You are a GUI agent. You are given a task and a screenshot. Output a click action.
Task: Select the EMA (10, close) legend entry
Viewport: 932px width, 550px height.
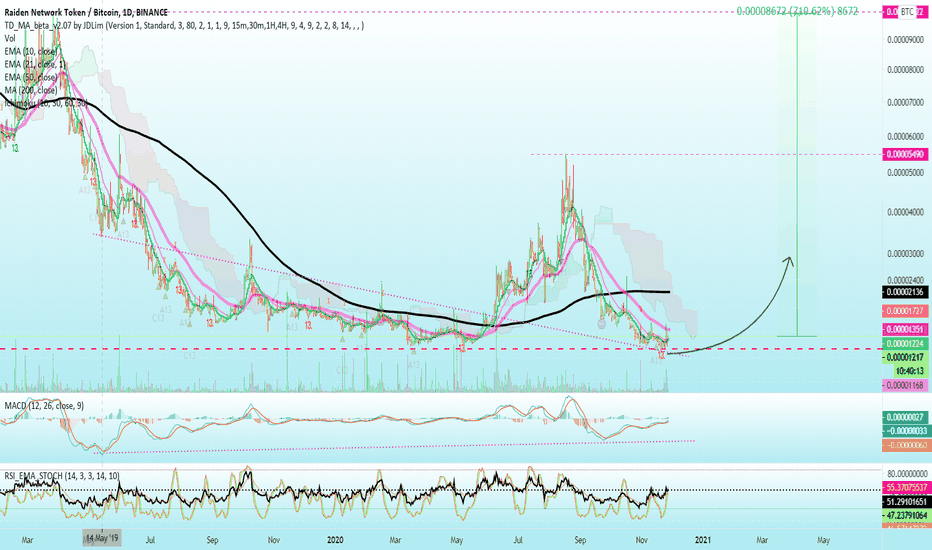coord(31,51)
